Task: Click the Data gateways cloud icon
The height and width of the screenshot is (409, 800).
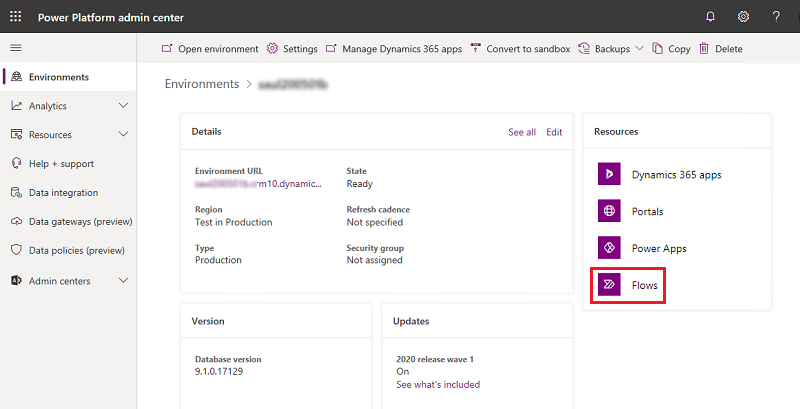Action: (17, 221)
